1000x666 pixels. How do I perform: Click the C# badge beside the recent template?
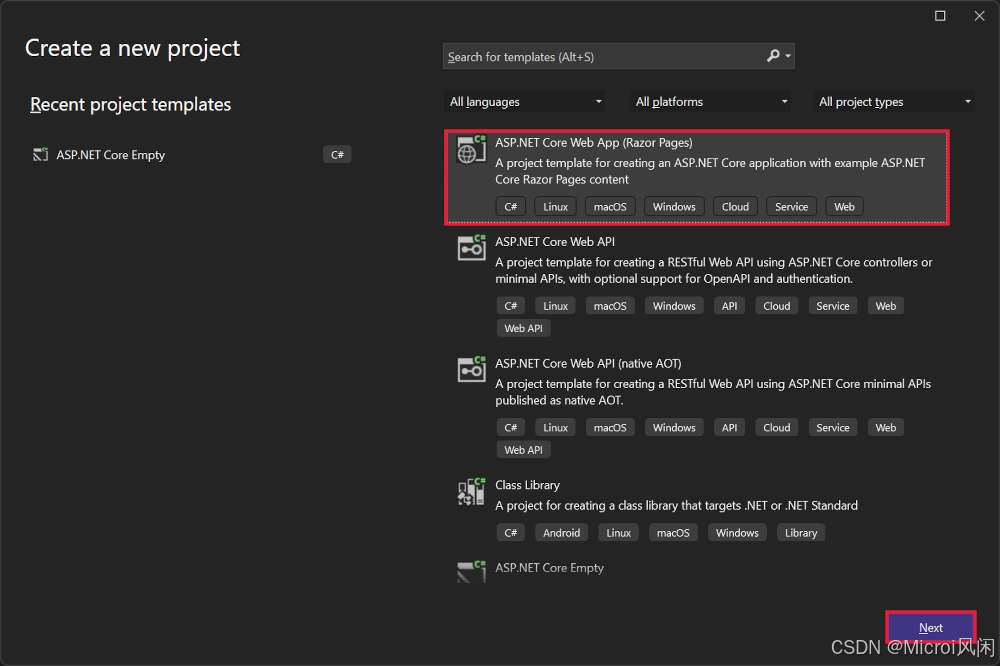click(x=337, y=154)
